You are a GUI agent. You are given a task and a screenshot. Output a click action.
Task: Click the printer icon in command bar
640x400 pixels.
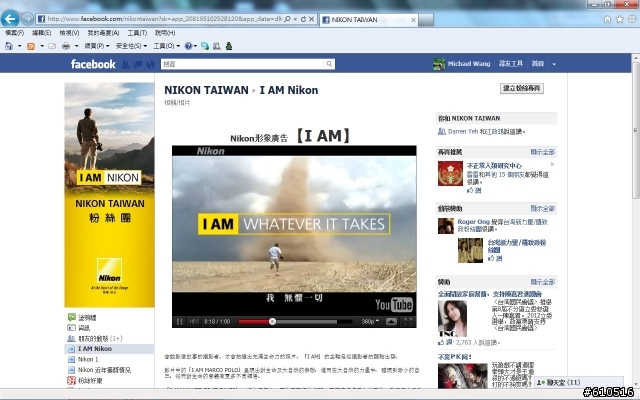coord(66,46)
